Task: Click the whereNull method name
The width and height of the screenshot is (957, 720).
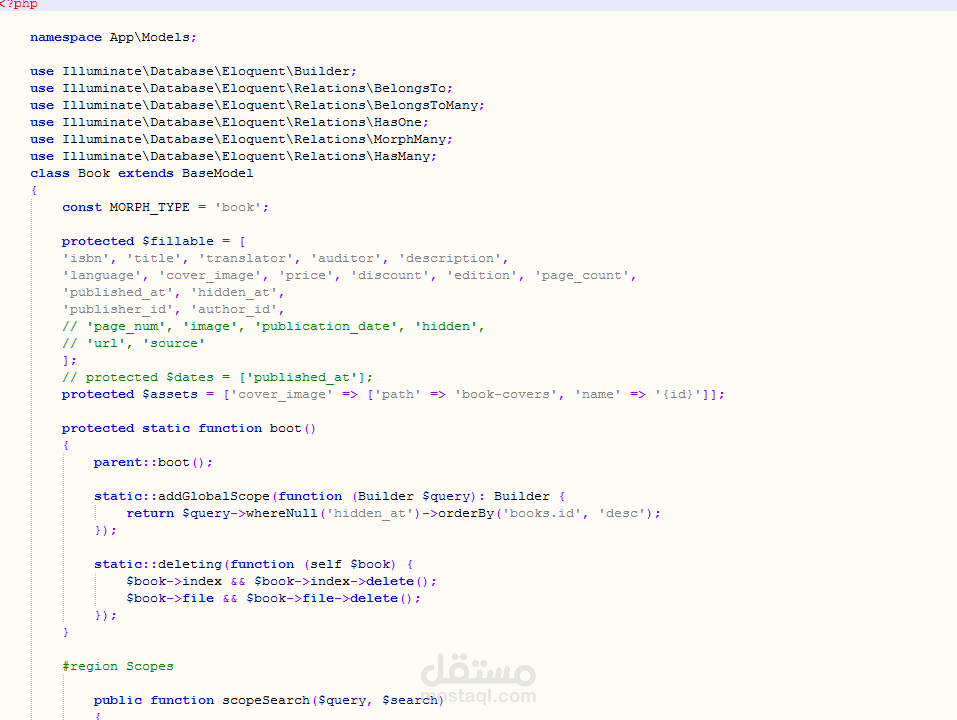Action: 282,514
